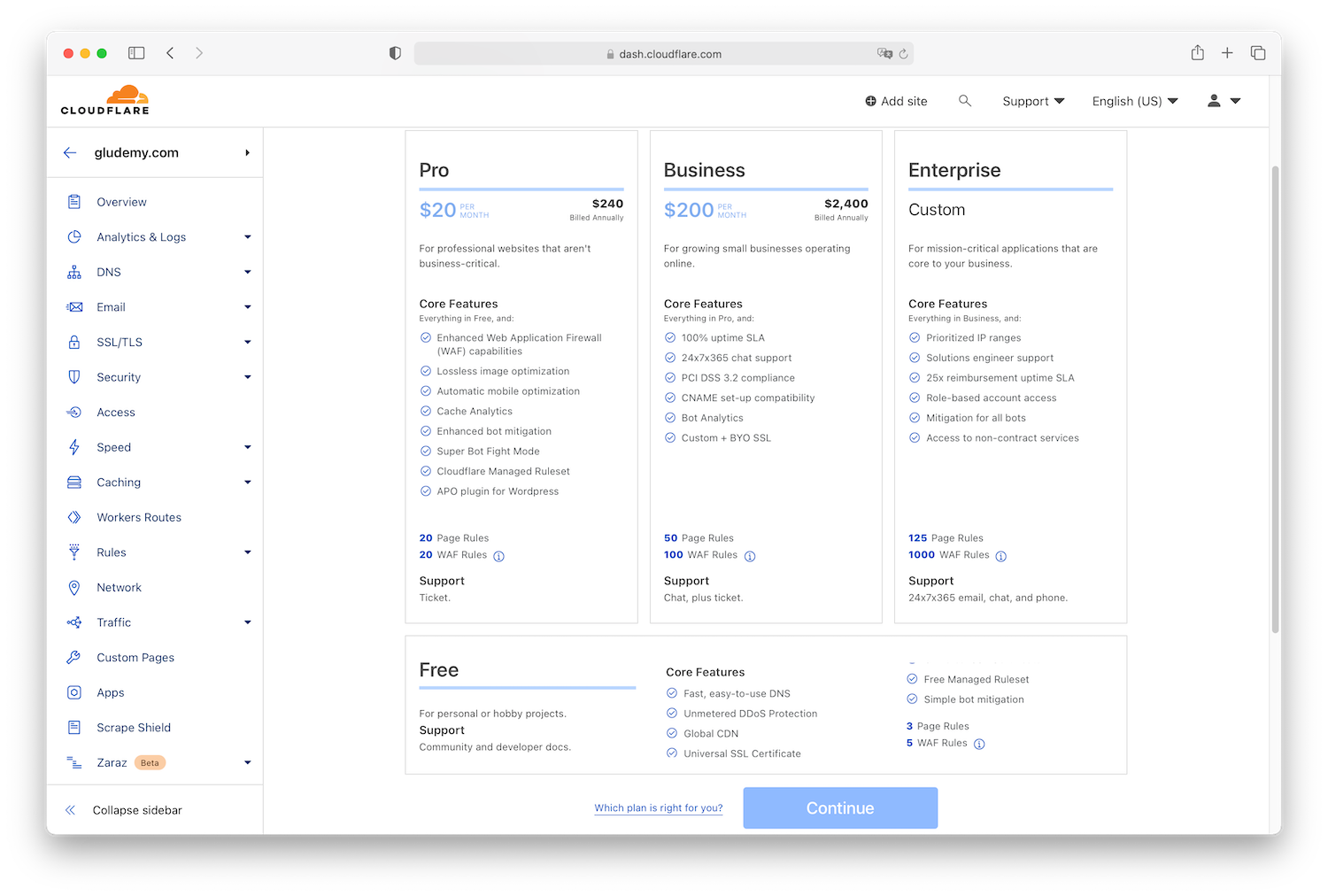Image resolution: width=1328 pixels, height=896 pixels.
Task: Click Safari share icon
Action: pos(1197,53)
